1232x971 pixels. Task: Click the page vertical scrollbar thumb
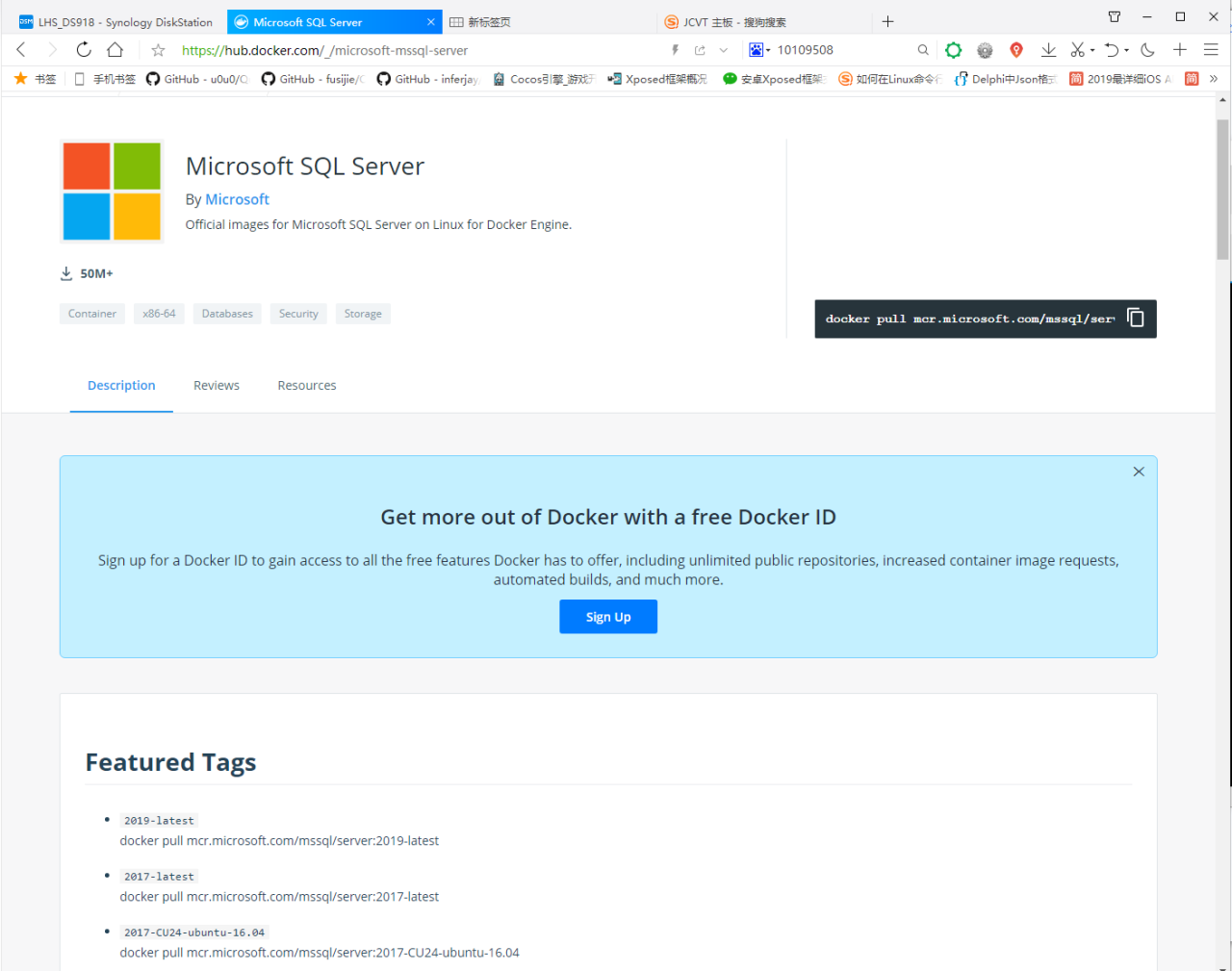point(1223,189)
